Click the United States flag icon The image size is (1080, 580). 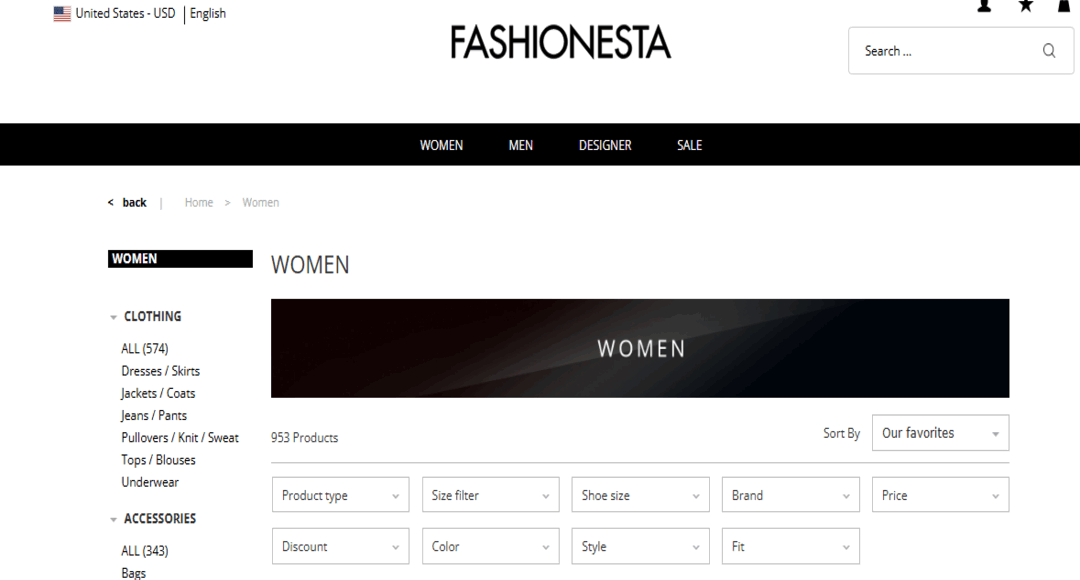click(x=62, y=13)
